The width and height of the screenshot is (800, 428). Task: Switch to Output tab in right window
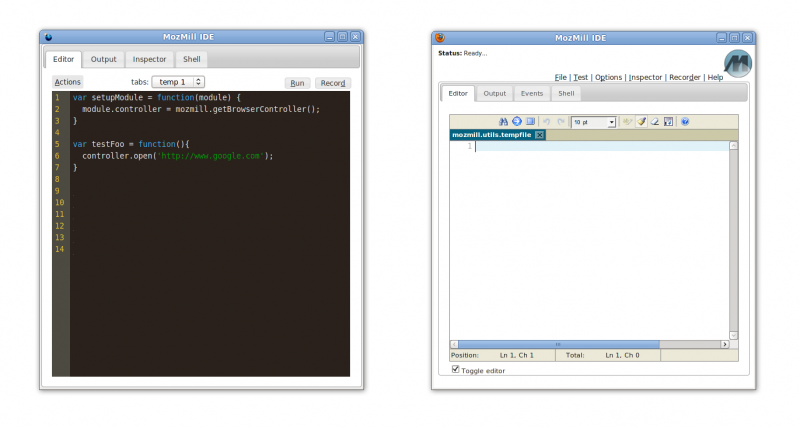click(x=494, y=93)
